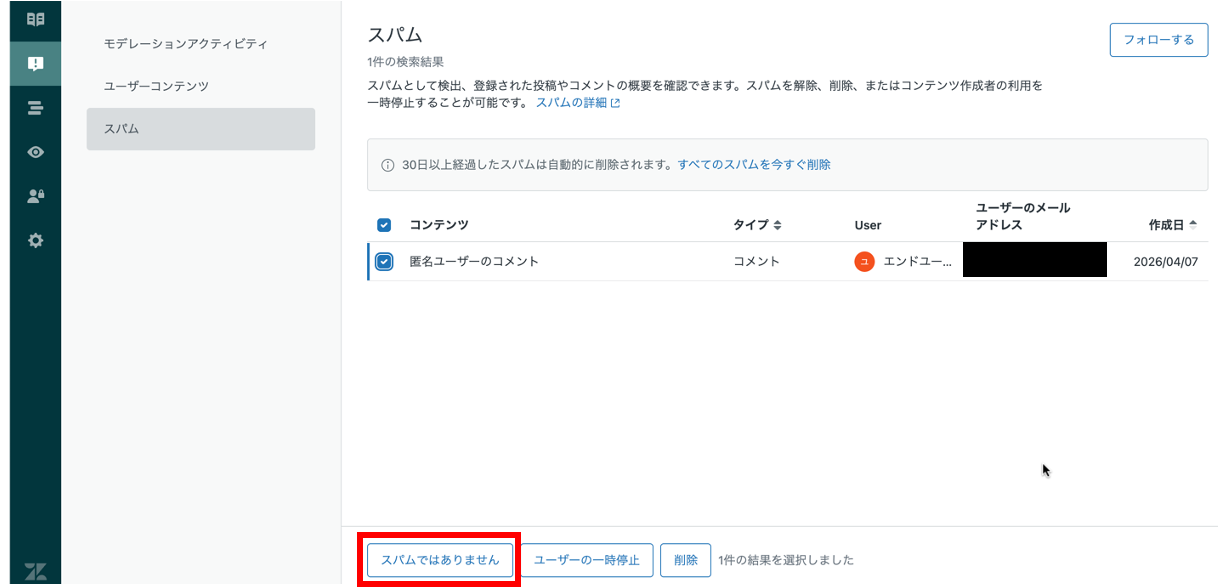Image resolution: width=1218 pixels, height=588 pixels.
Task: Open the Arrange content lines icon
Action: click(35, 108)
